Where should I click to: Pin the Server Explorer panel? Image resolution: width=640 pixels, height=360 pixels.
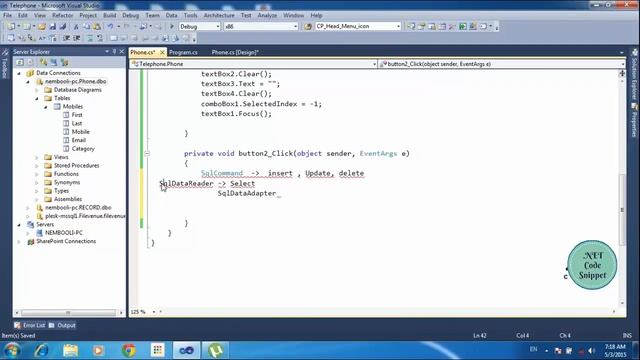tap(114, 51)
